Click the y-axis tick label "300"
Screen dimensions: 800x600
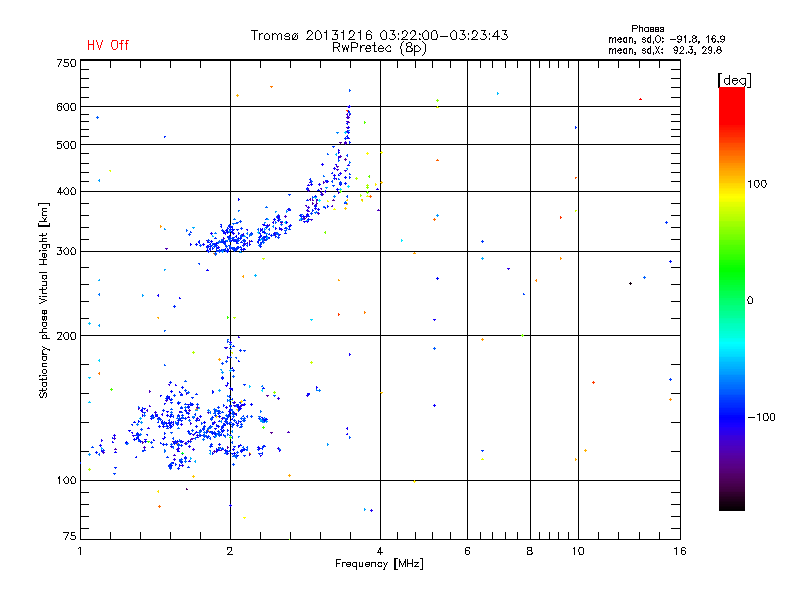click(66, 252)
